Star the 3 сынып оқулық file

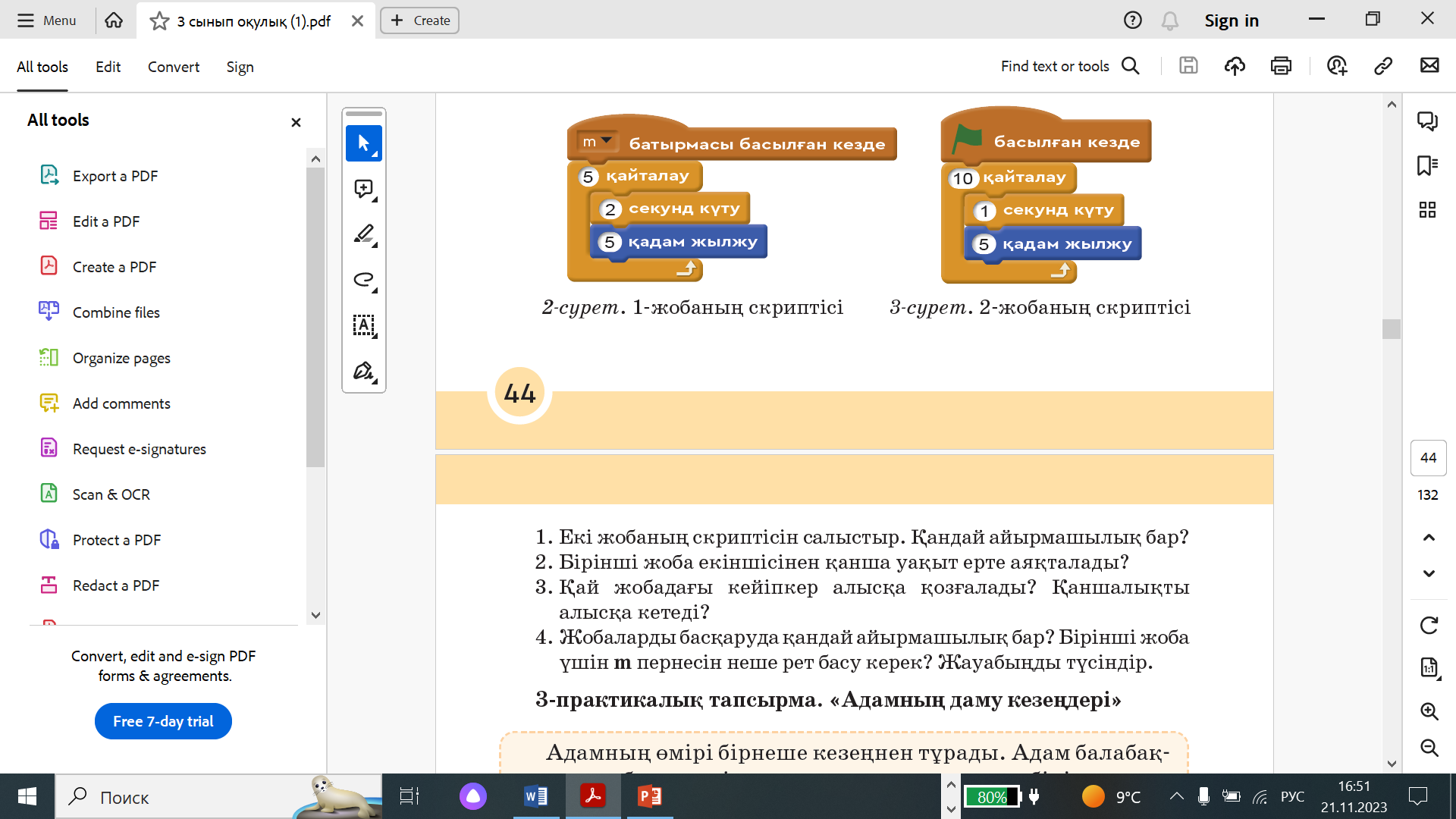[159, 21]
